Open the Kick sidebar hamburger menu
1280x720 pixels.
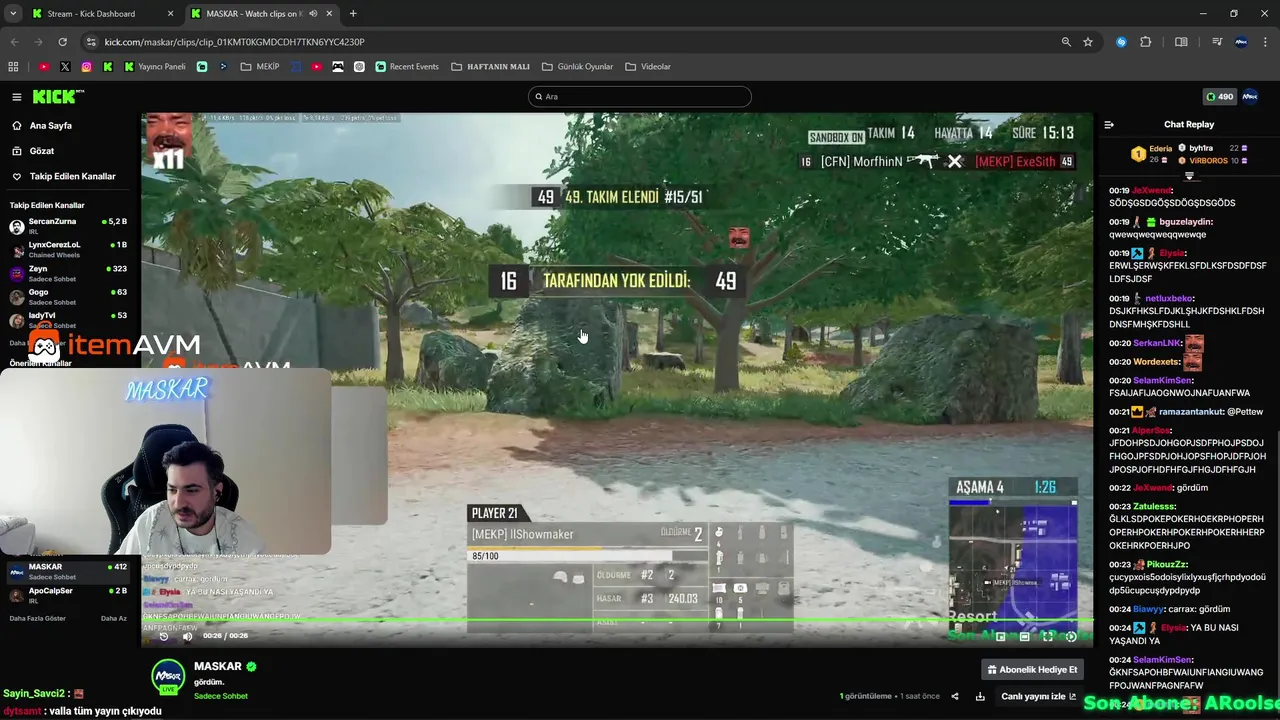pos(17,97)
